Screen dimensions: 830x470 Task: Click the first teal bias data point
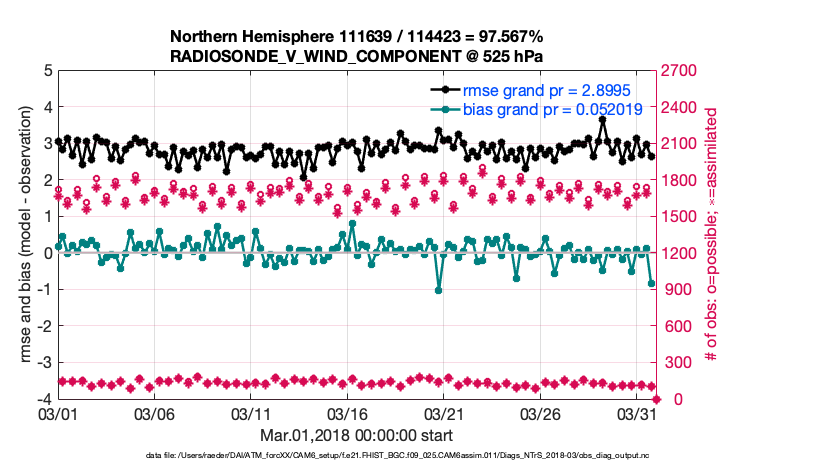[x=58, y=247]
